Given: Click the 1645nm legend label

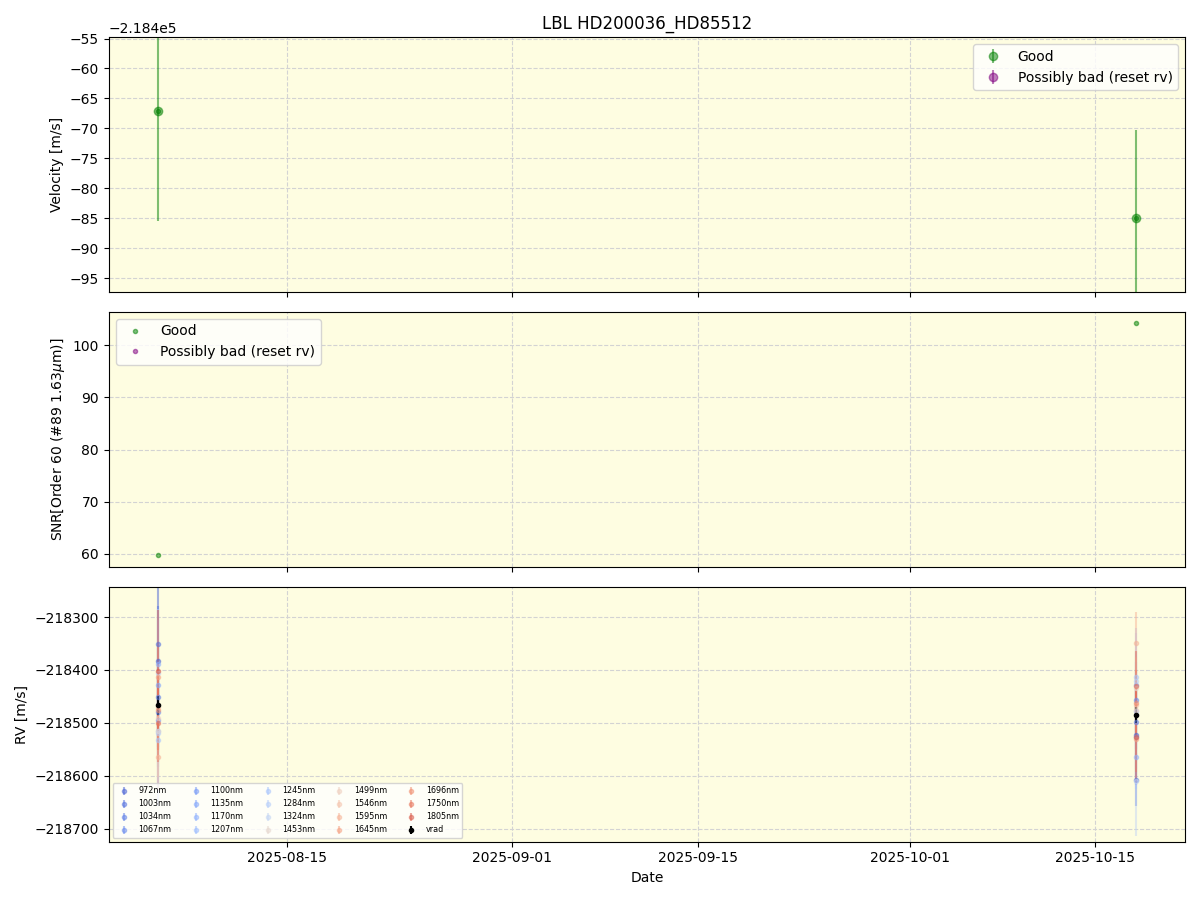Looking at the screenshot, I should tap(370, 829).
